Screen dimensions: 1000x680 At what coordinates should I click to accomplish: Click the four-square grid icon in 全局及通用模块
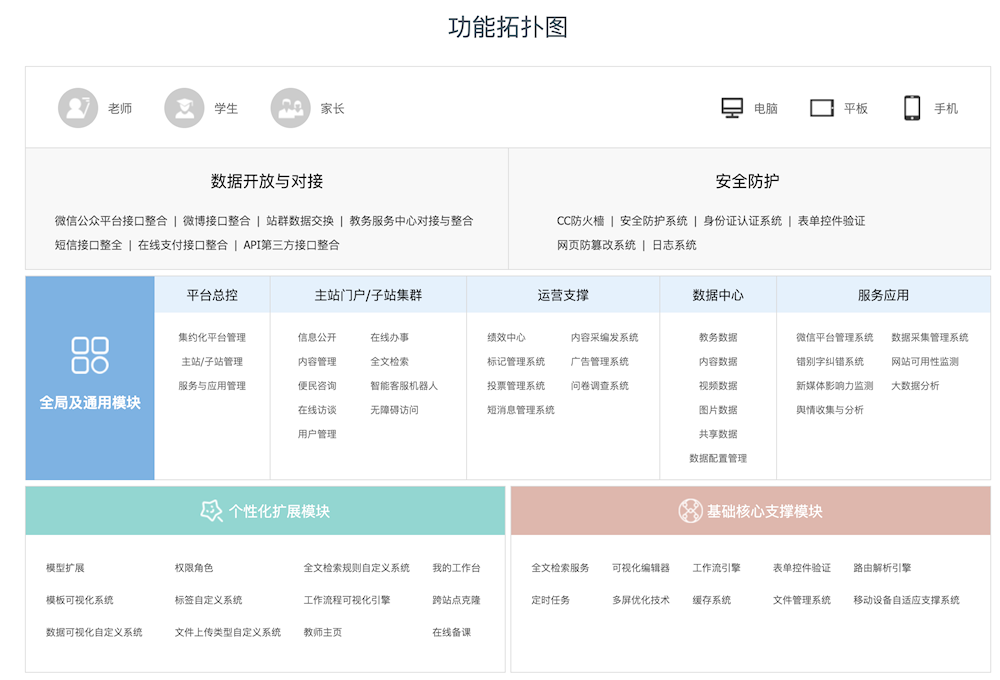tap(90, 355)
